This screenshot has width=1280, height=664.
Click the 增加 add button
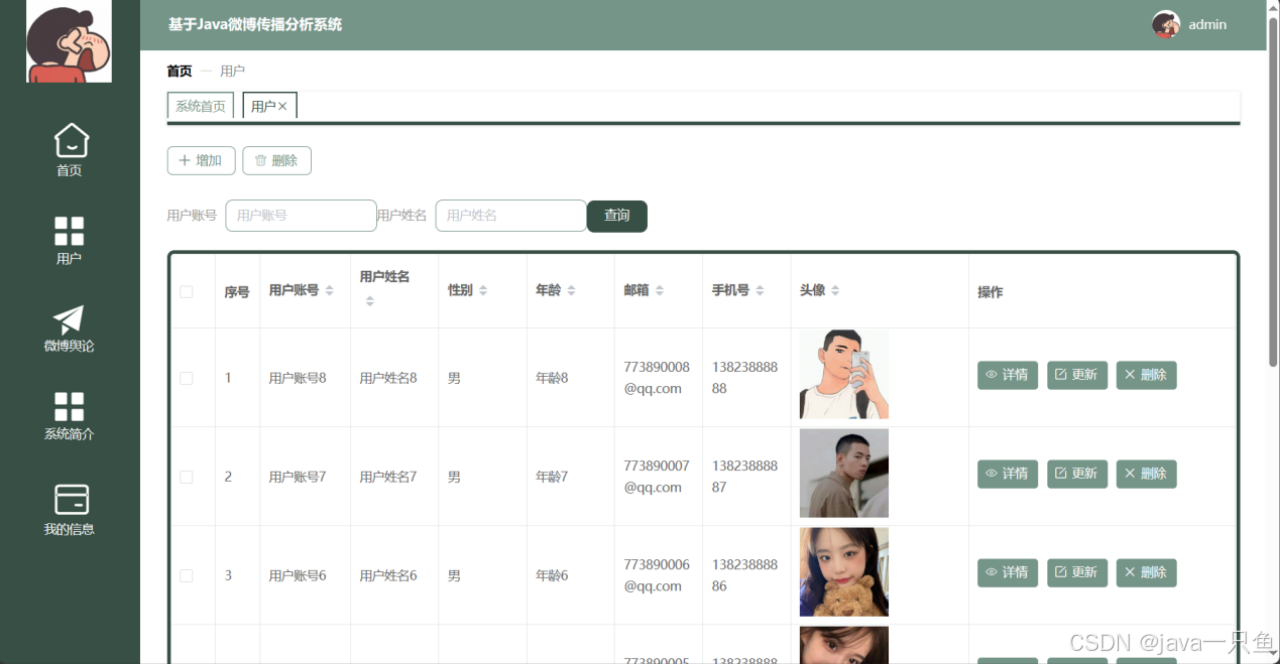pos(201,160)
